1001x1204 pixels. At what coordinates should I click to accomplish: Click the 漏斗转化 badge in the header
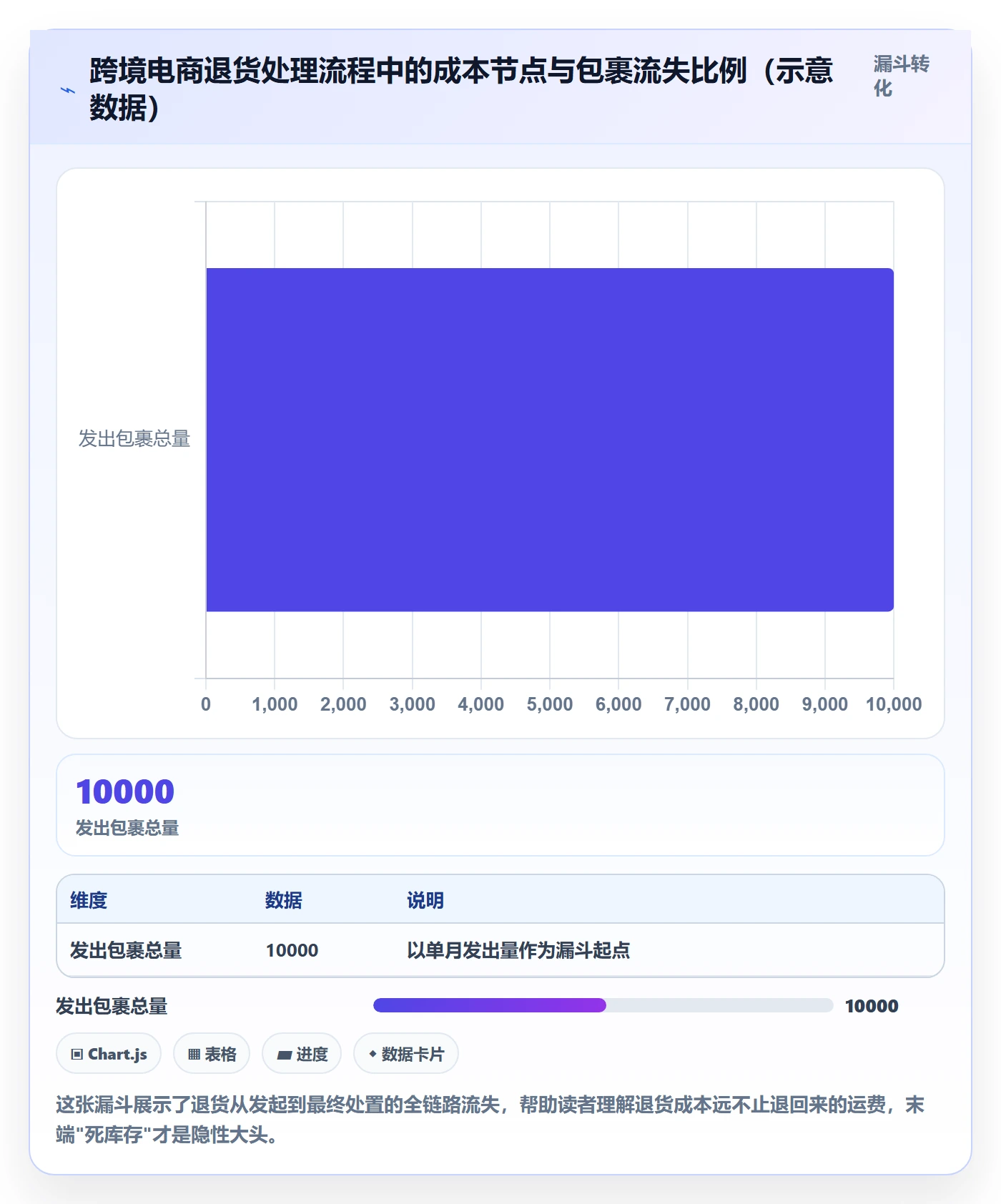[x=901, y=76]
